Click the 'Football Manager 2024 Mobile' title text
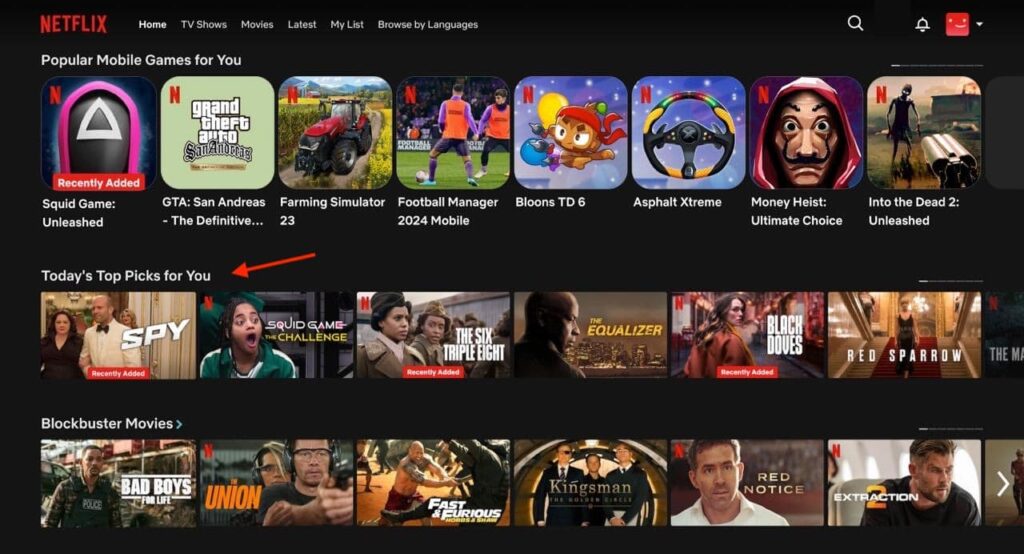Image resolution: width=1024 pixels, height=554 pixels. point(448,212)
